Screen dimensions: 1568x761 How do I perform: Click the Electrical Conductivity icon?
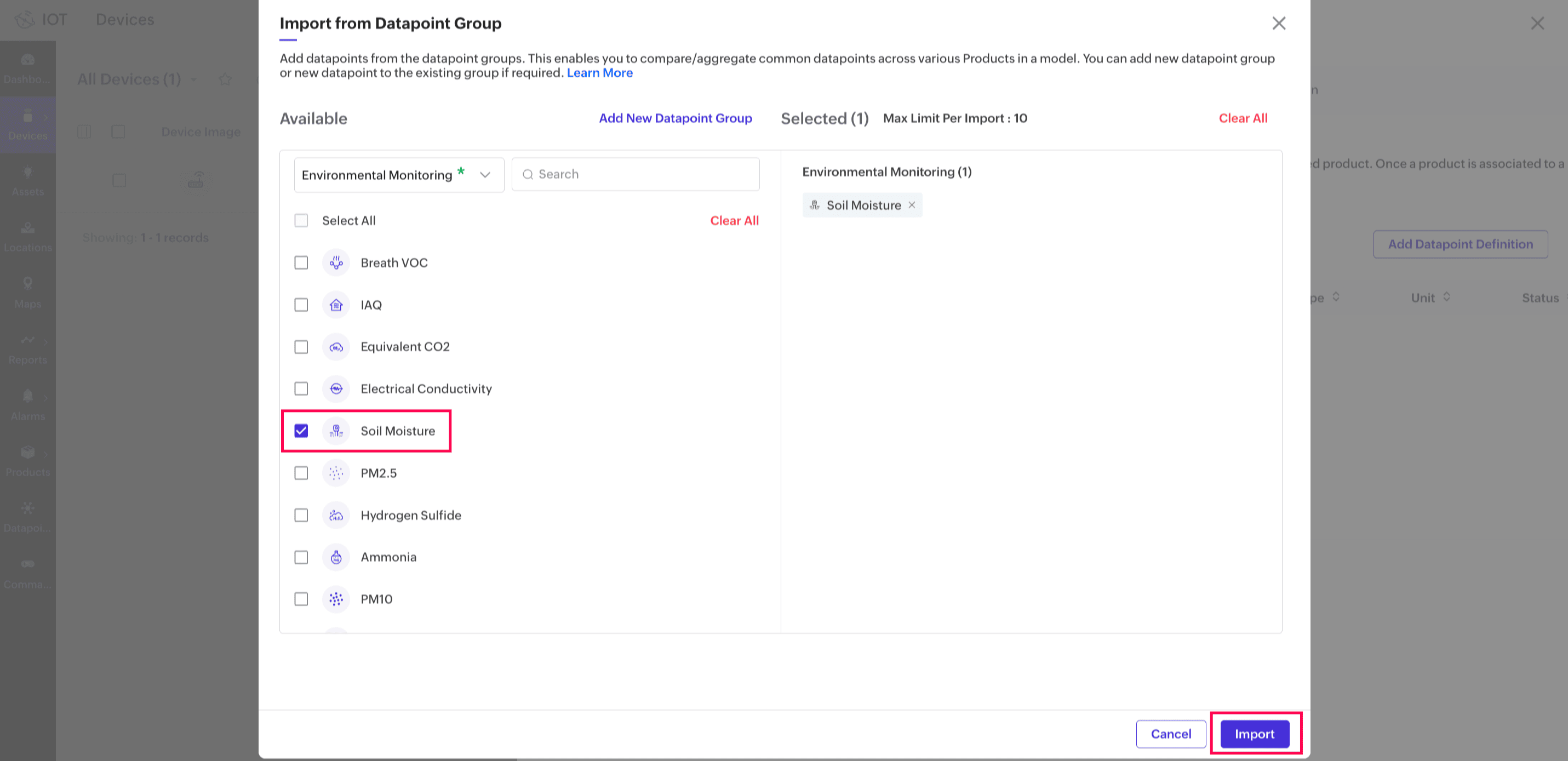(x=336, y=388)
